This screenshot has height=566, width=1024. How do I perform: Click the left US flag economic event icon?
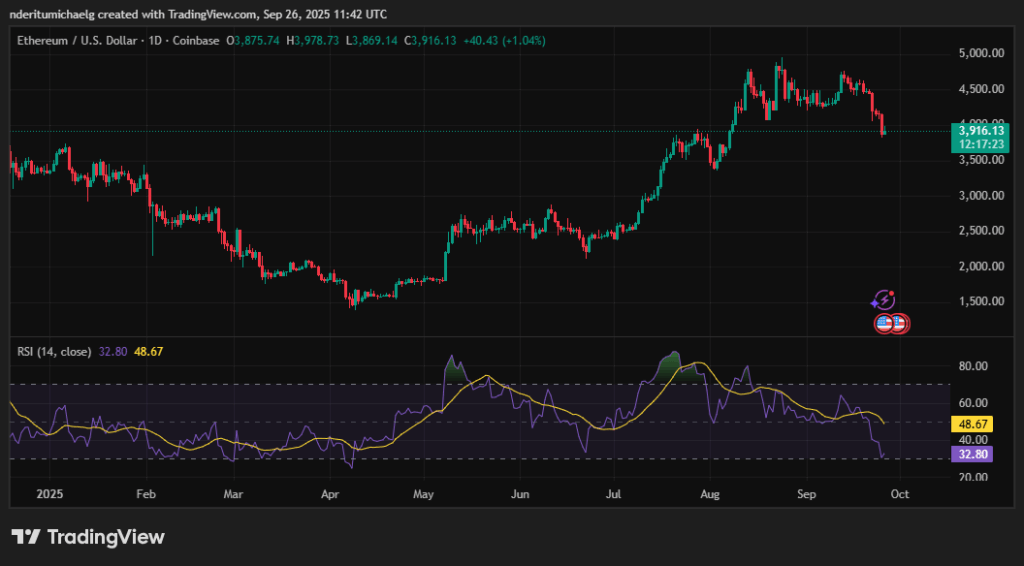point(884,322)
